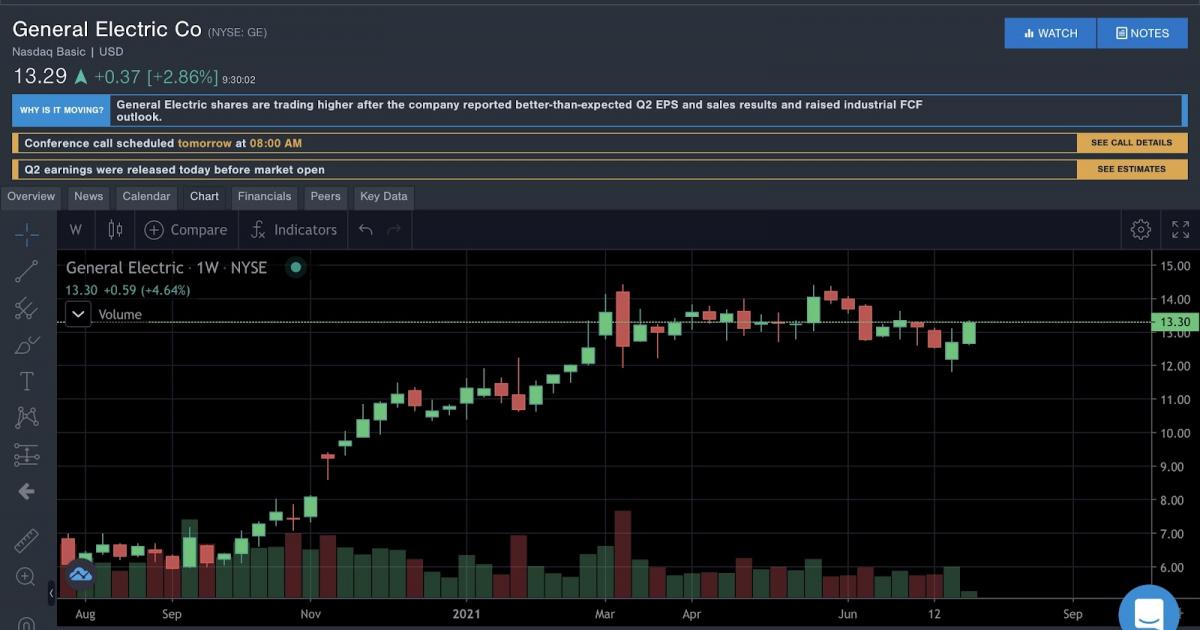This screenshot has width=1200, height=630.
Task: Select the text annotation tool
Action: tap(27, 381)
